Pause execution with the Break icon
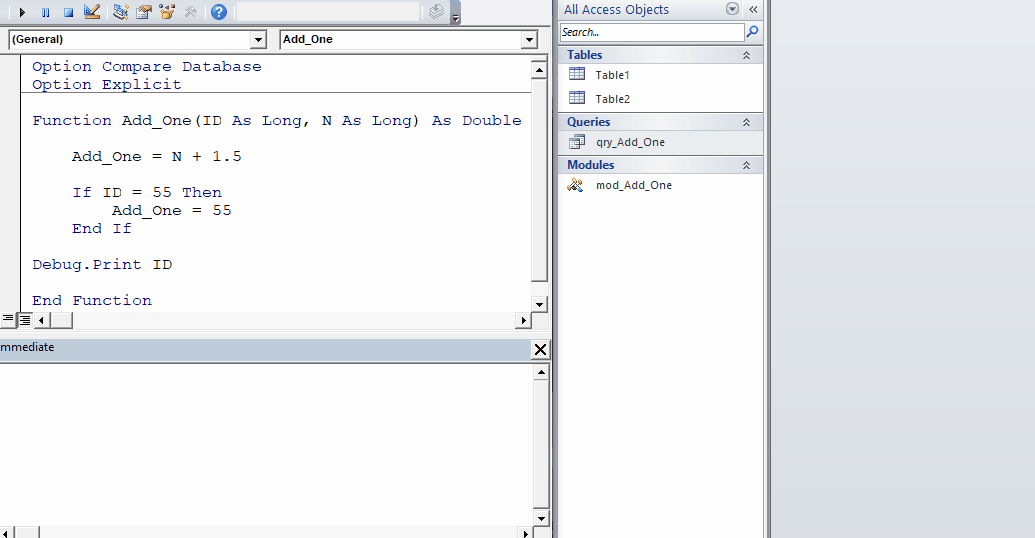The image size is (1035, 538). [x=46, y=12]
